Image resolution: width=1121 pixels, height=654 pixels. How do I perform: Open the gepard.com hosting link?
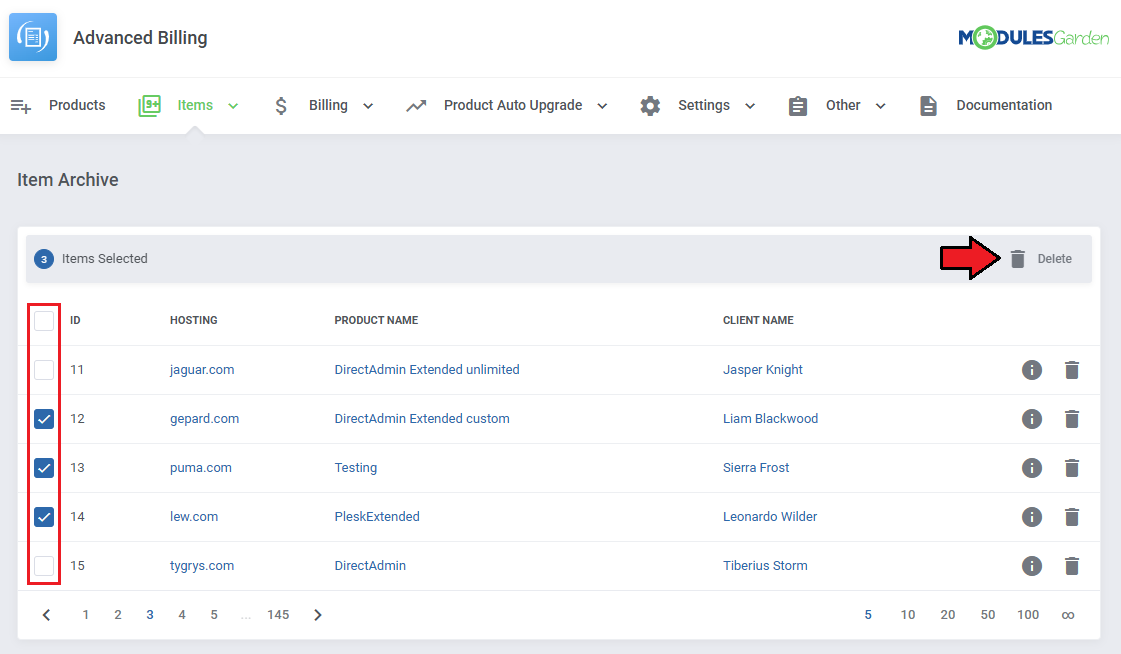(204, 419)
